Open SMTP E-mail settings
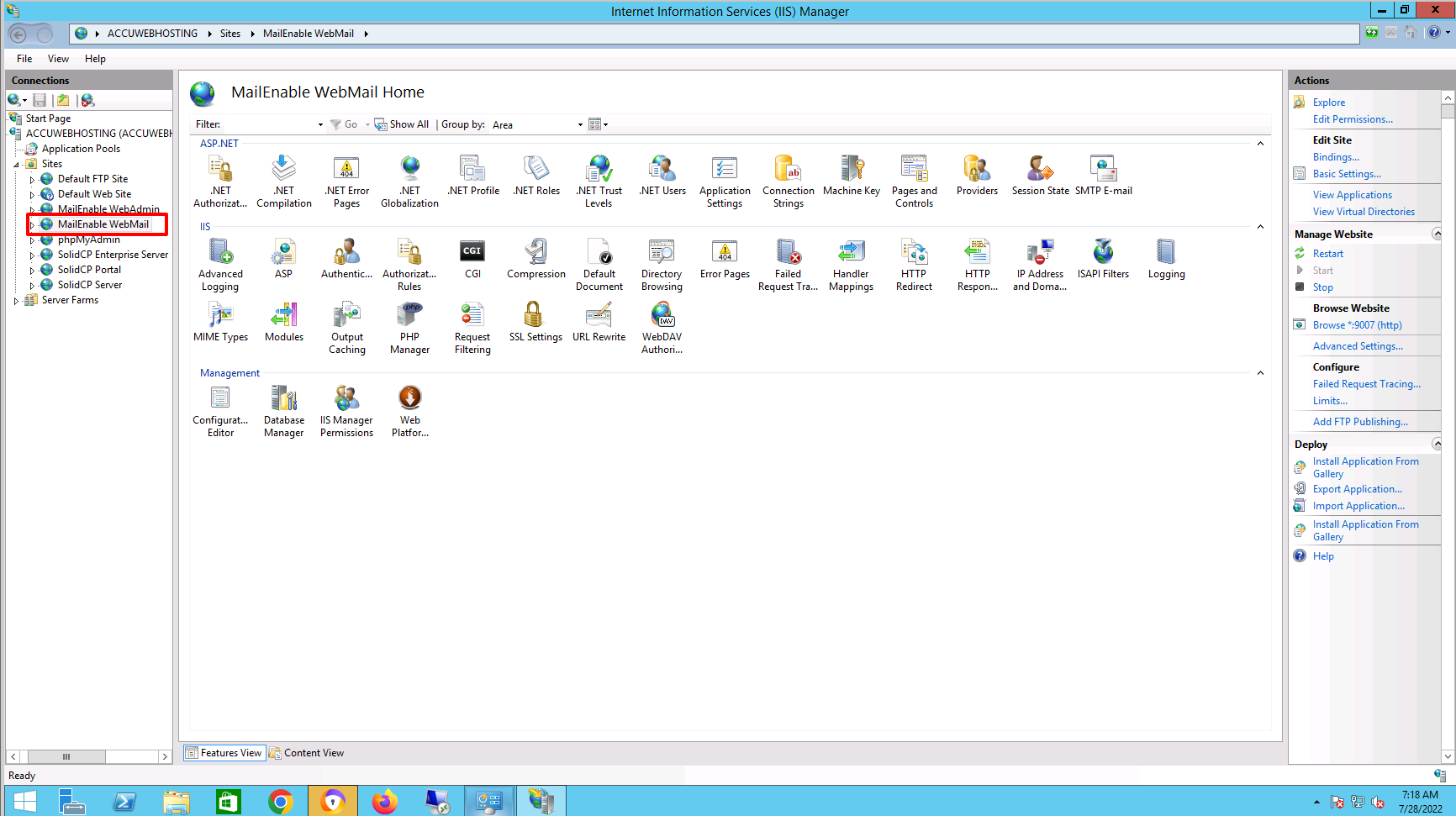The width and height of the screenshot is (1456, 816). 1103,176
